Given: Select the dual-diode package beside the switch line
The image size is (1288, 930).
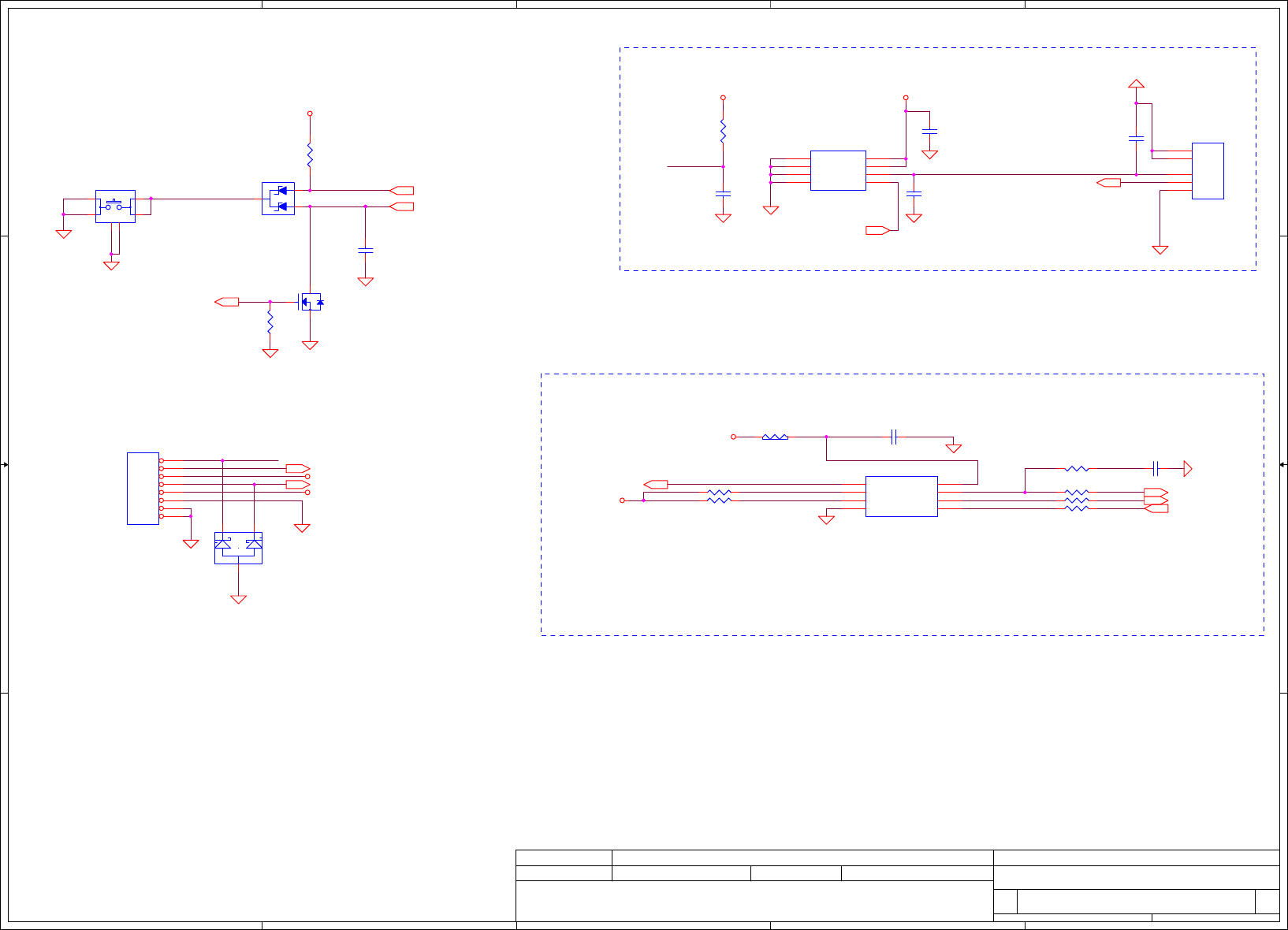Looking at the screenshot, I should pos(278,199).
